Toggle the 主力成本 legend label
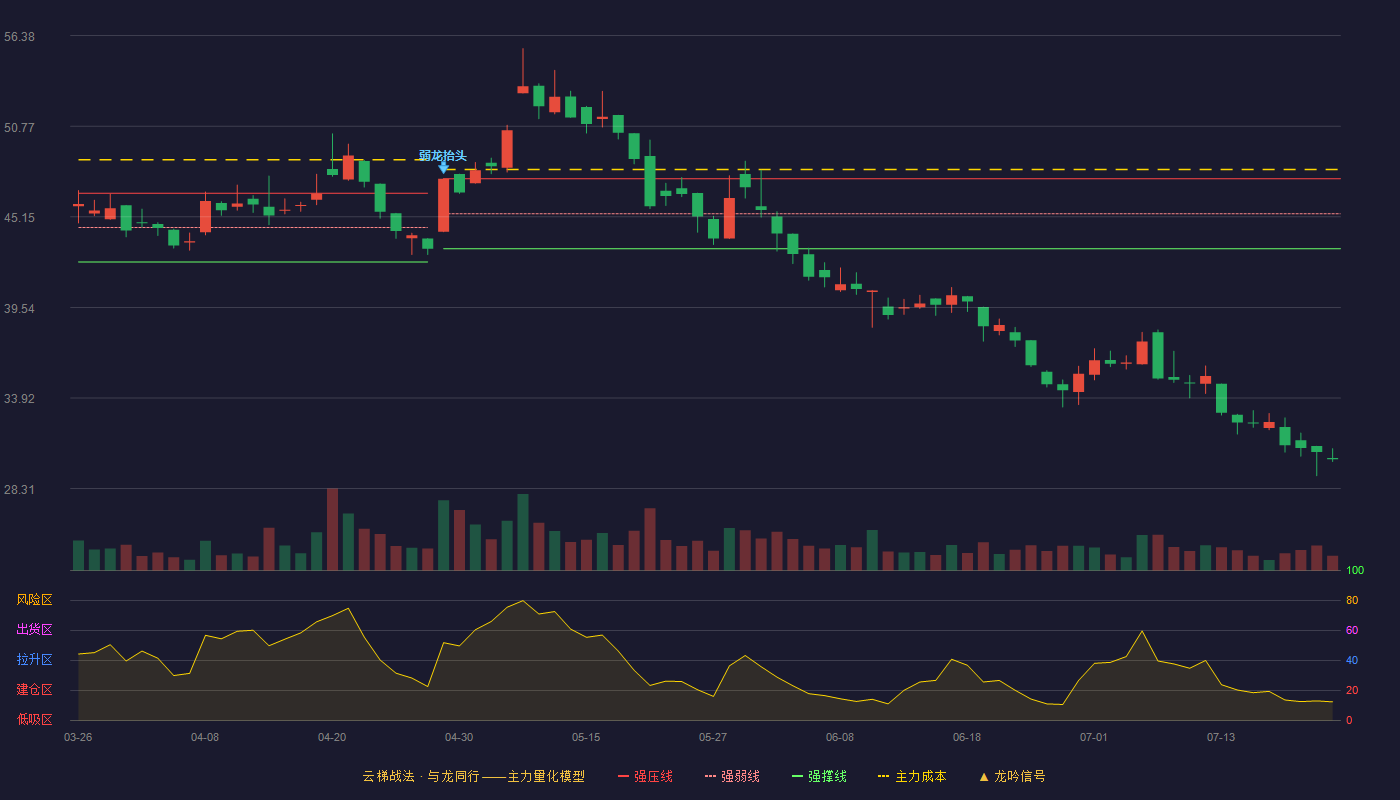This screenshot has width=1400, height=800. (x=921, y=777)
